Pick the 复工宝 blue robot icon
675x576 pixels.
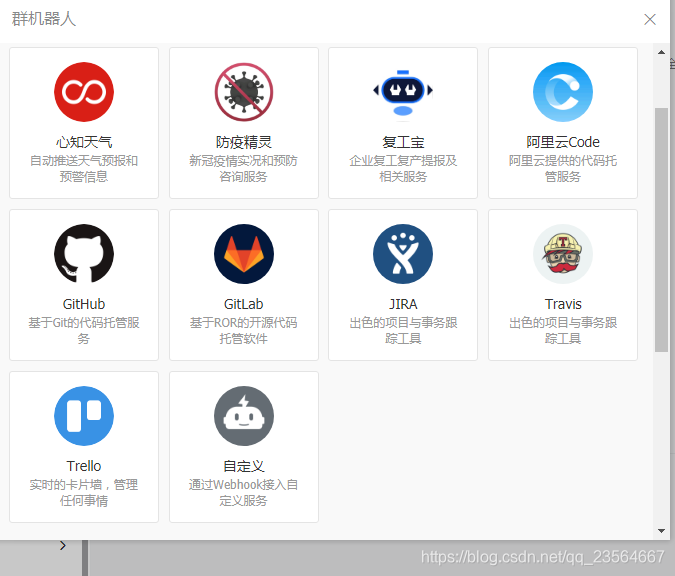403,92
